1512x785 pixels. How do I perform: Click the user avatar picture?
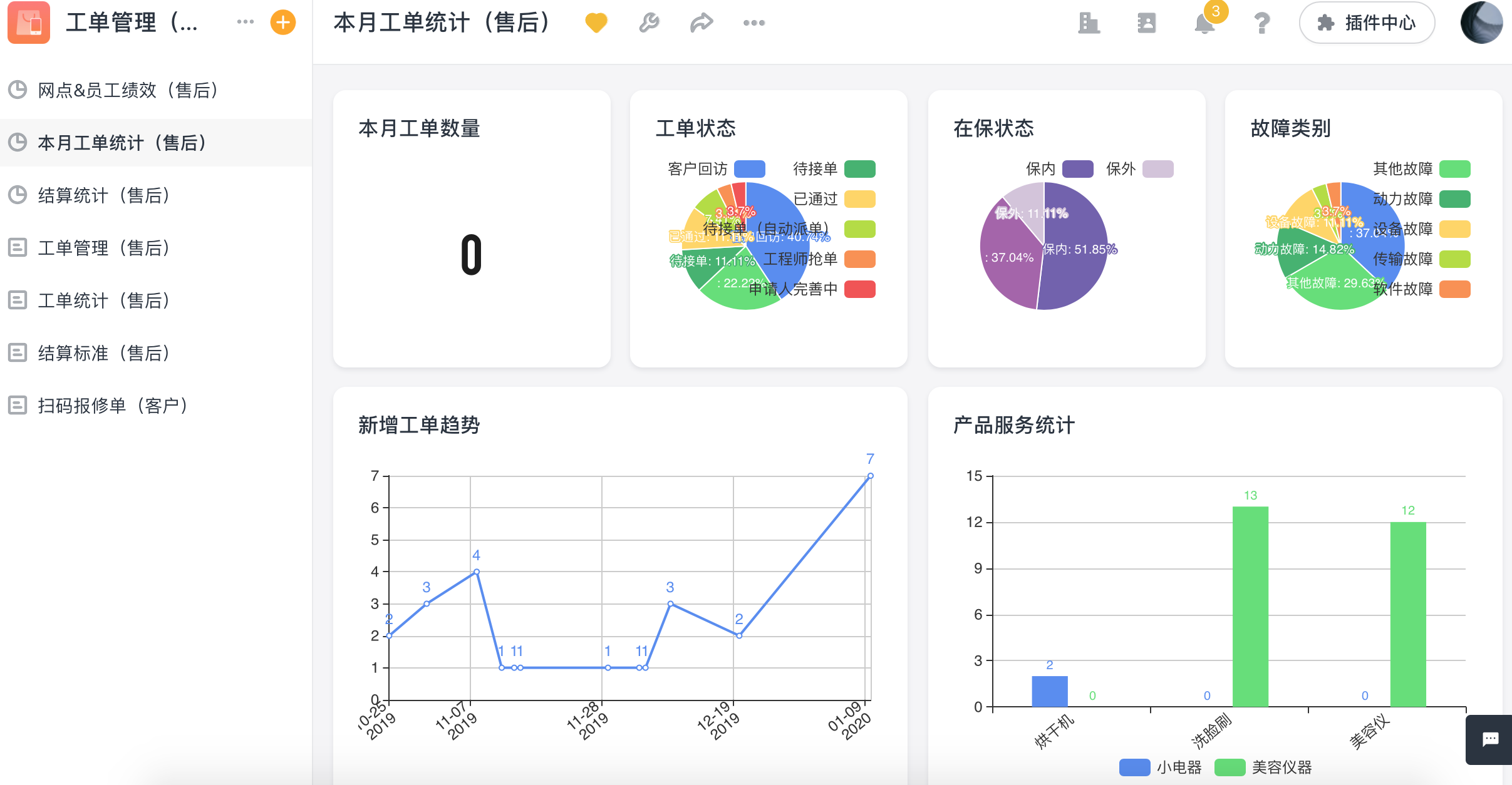point(1482,23)
